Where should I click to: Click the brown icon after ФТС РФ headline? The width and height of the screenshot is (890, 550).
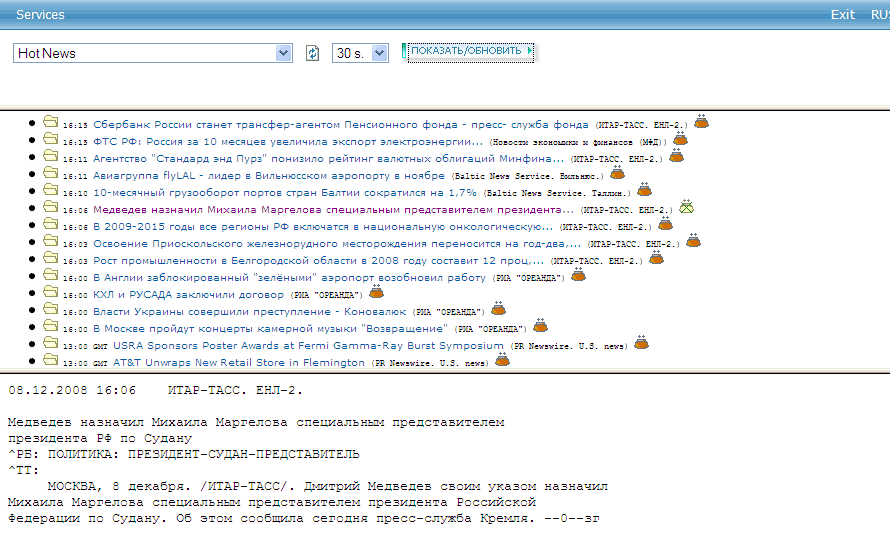(x=676, y=140)
